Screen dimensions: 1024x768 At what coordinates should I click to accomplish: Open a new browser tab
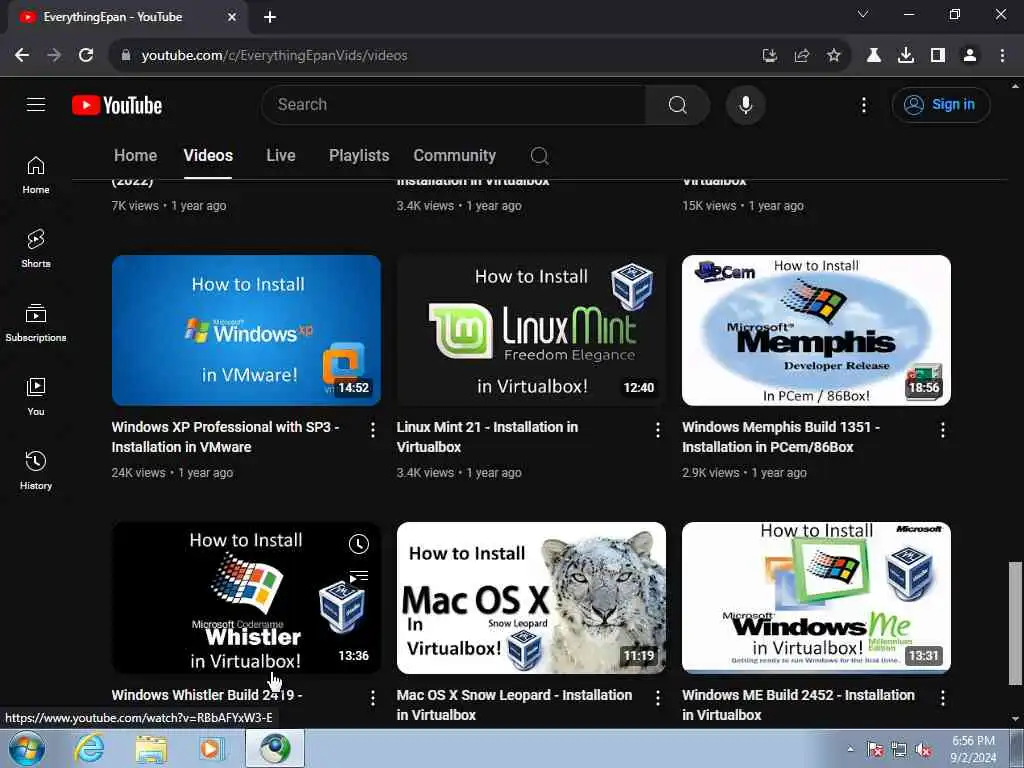pos(270,17)
